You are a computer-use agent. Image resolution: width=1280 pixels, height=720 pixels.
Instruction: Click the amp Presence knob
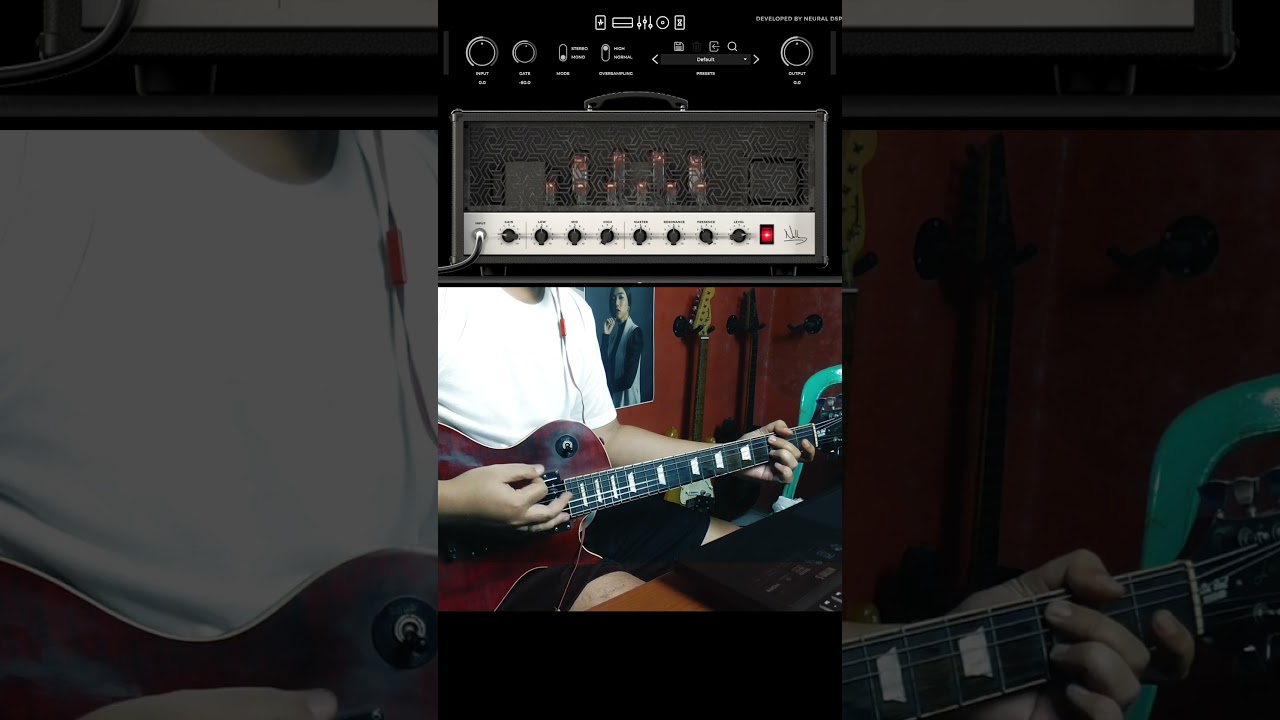(x=706, y=236)
